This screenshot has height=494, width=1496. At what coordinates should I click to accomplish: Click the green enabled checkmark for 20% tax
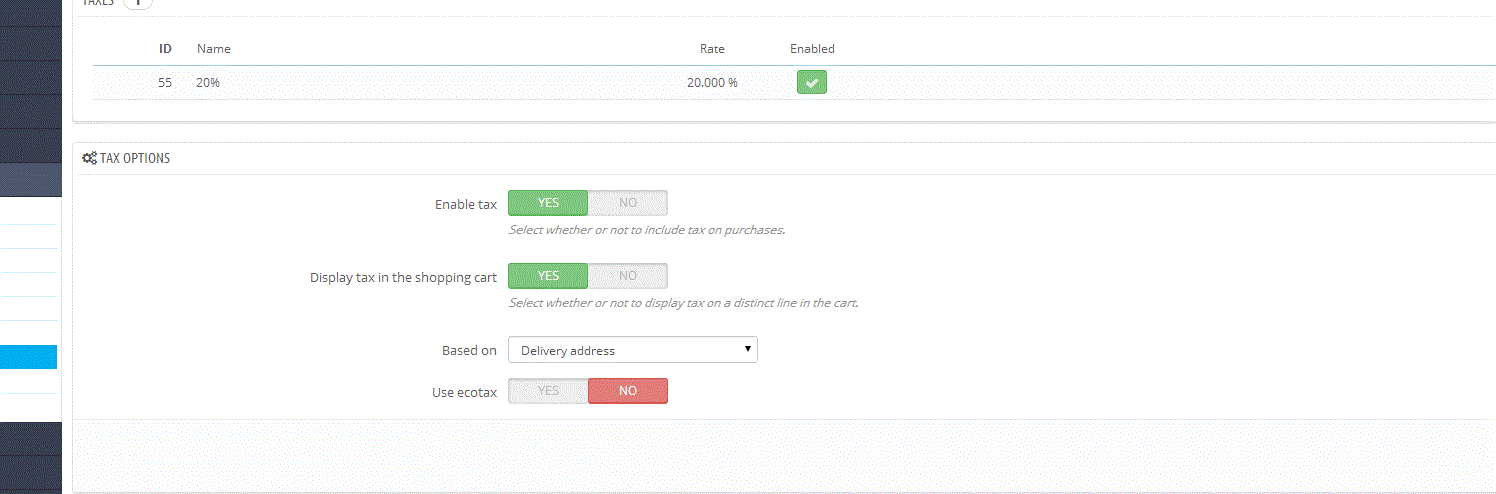click(x=812, y=82)
